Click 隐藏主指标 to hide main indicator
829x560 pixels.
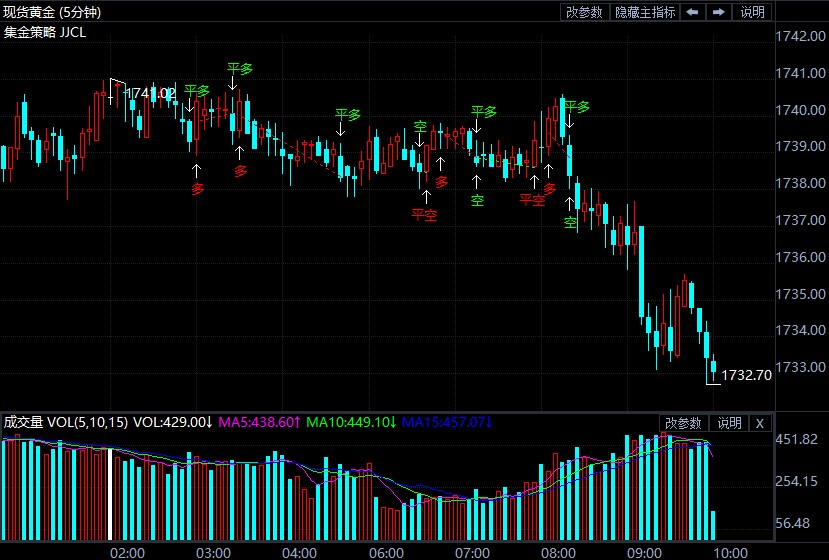645,12
